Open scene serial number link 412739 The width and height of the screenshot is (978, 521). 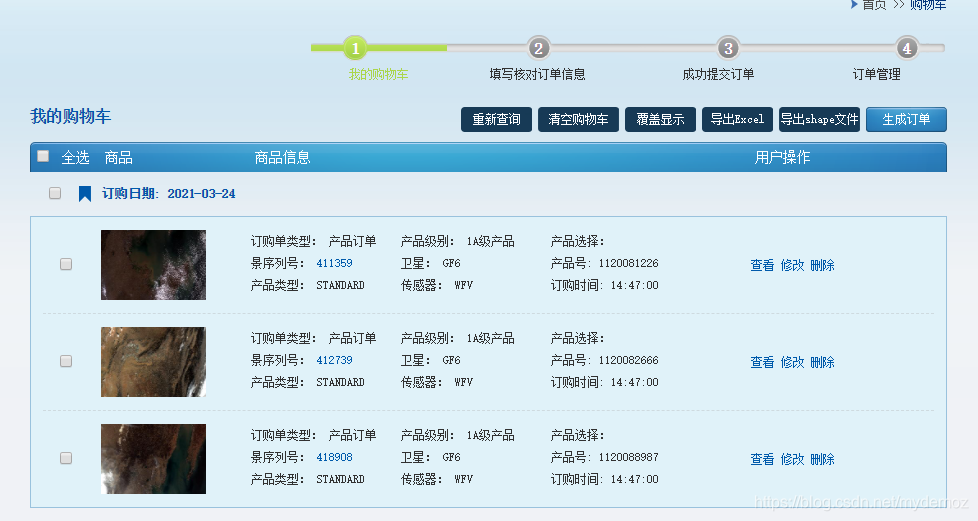[334, 360]
